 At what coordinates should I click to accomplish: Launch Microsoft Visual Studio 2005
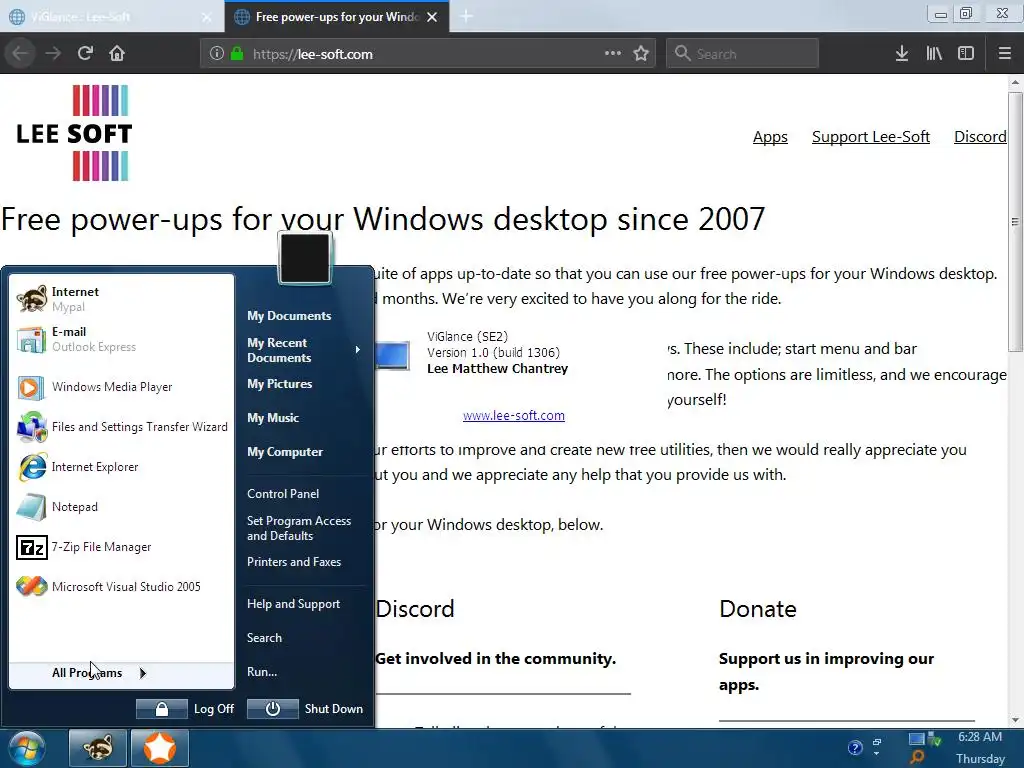click(x=121, y=586)
